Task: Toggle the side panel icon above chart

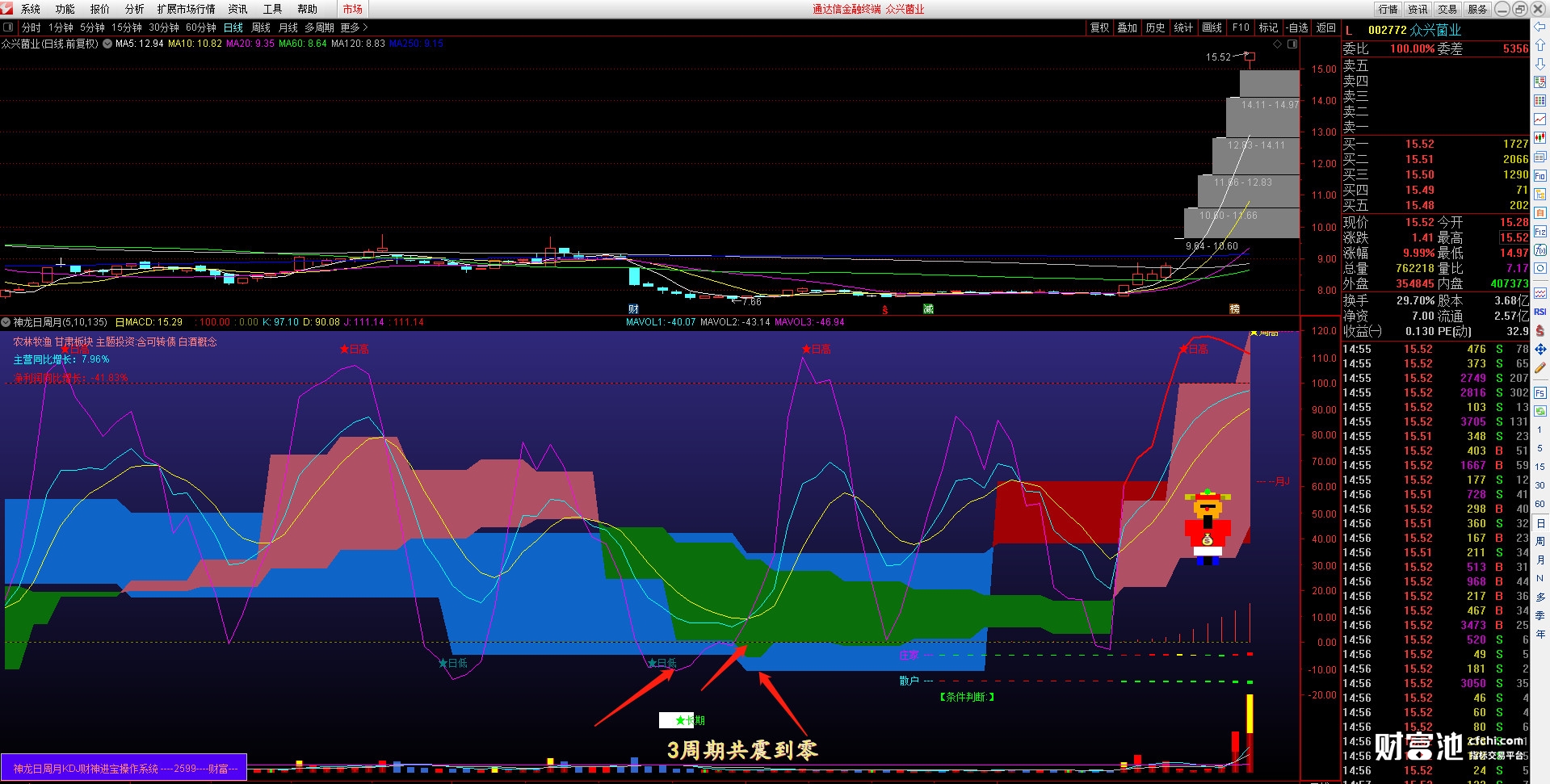Action: [1292, 44]
